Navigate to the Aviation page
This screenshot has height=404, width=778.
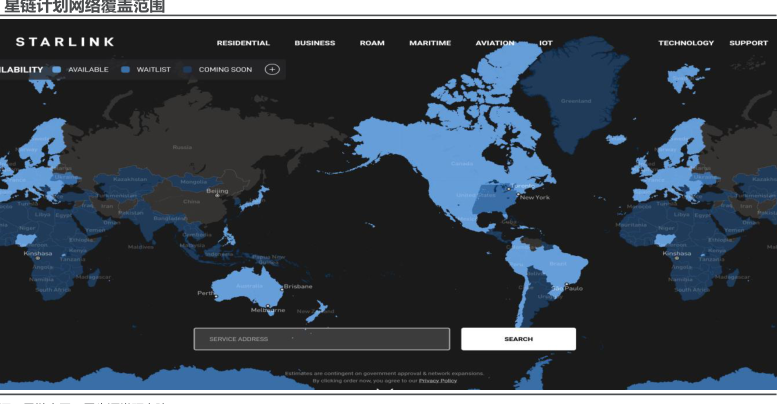495,43
